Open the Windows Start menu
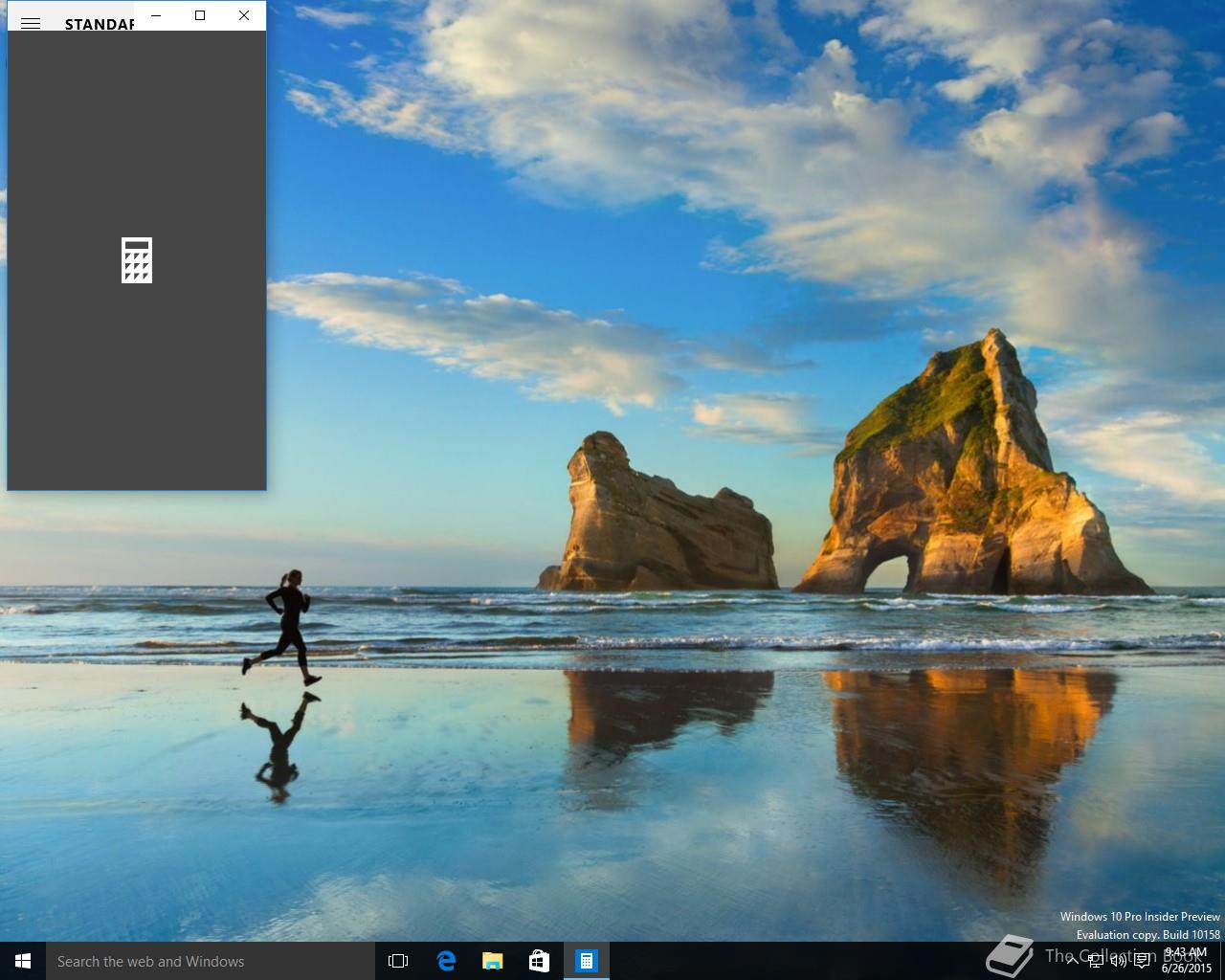This screenshot has height=980, width=1225. tap(23, 961)
